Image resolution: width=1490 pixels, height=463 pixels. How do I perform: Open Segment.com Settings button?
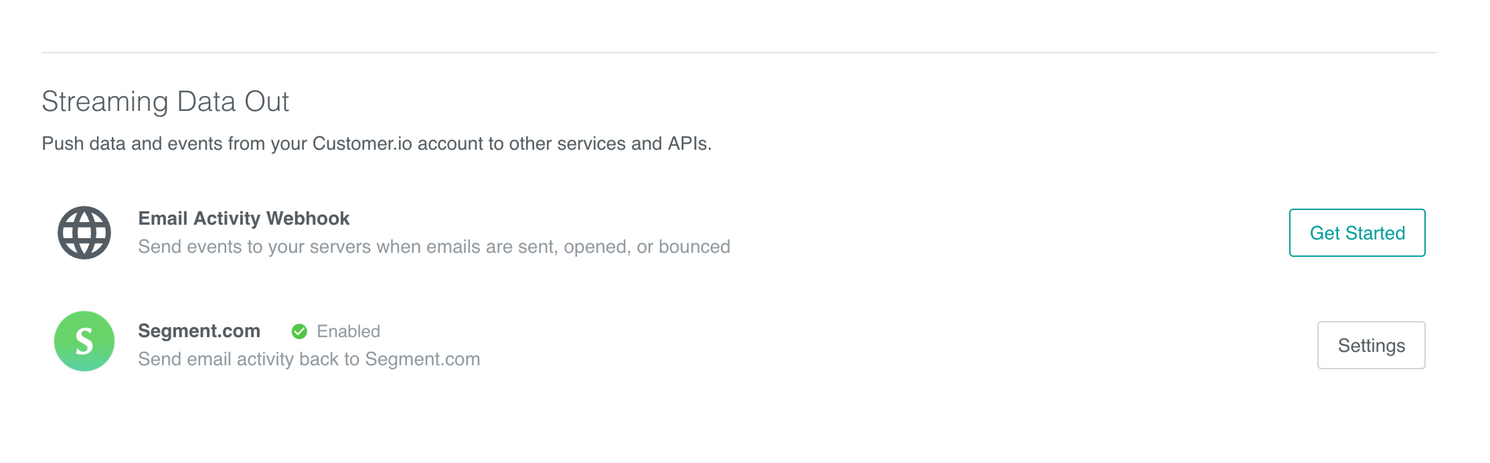pyautogui.click(x=1370, y=345)
